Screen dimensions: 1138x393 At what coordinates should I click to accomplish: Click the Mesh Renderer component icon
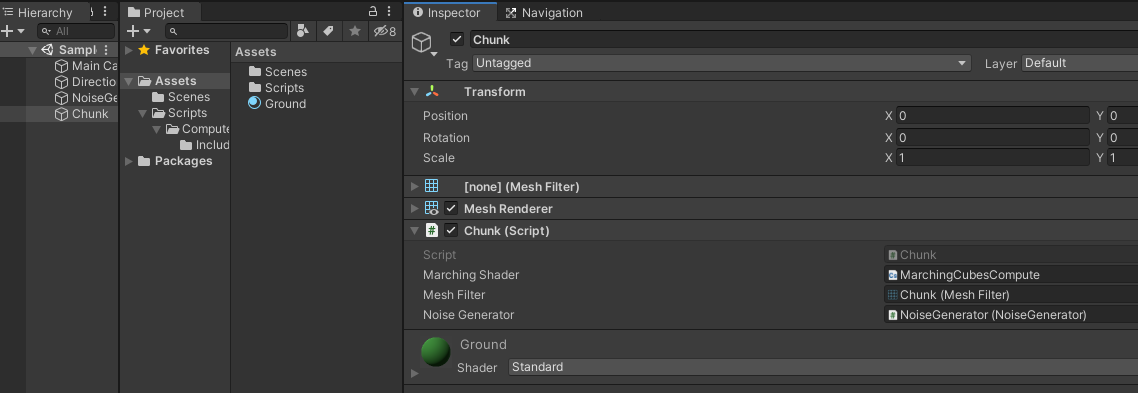[x=432, y=208]
